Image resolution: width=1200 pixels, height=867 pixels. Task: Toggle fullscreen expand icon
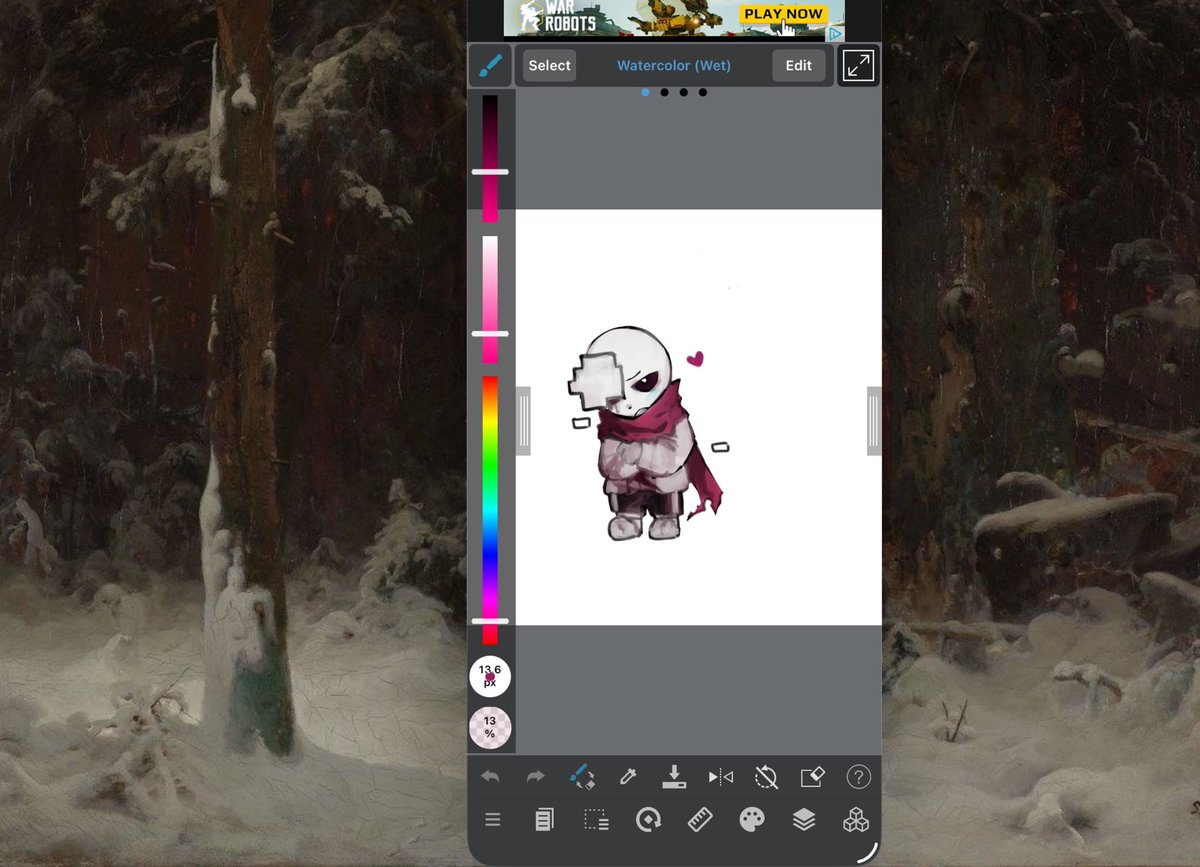pos(858,66)
